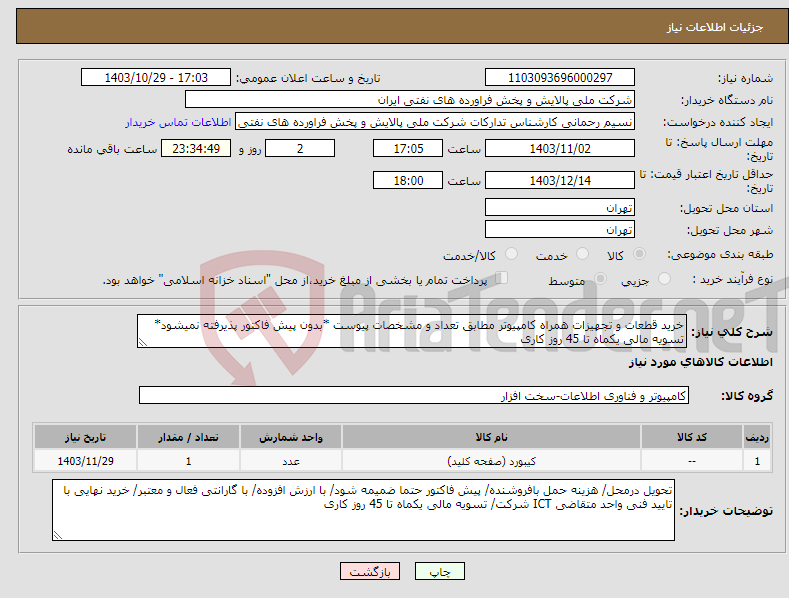Click the delivery province field تهران
The image size is (789, 598).
pyautogui.click(x=560, y=207)
